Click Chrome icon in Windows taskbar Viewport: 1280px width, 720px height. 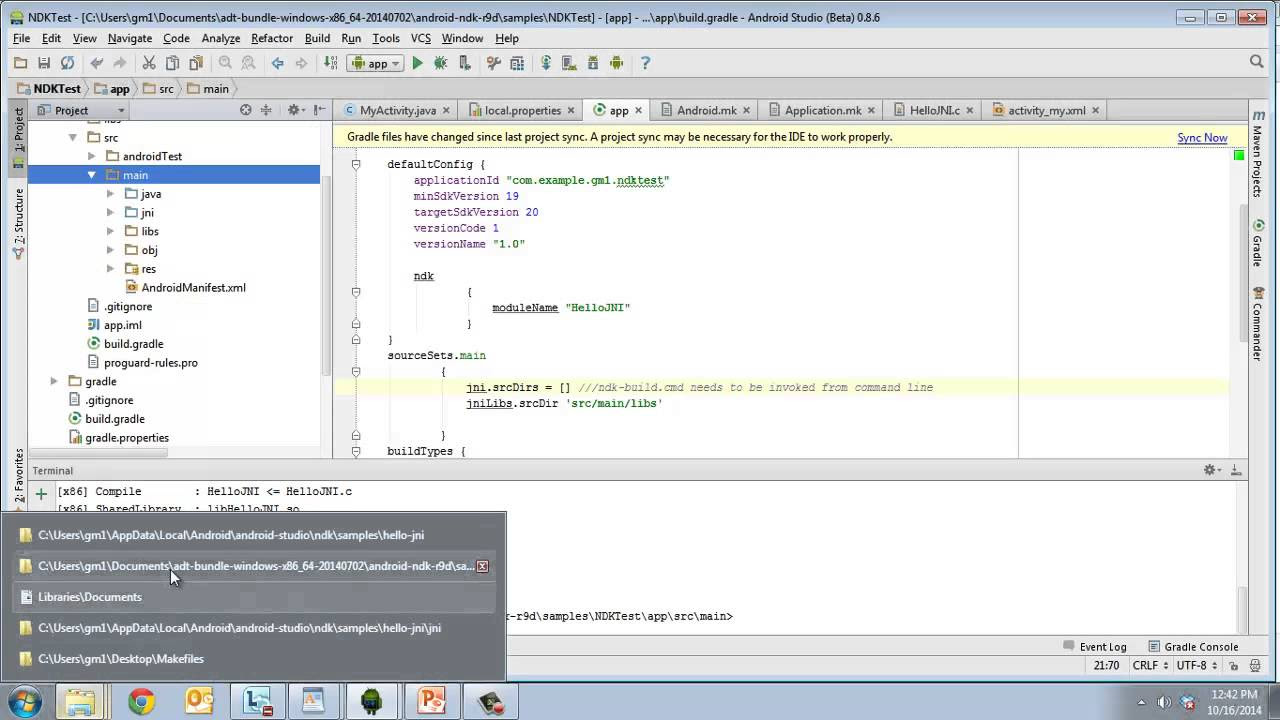click(x=141, y=702)
